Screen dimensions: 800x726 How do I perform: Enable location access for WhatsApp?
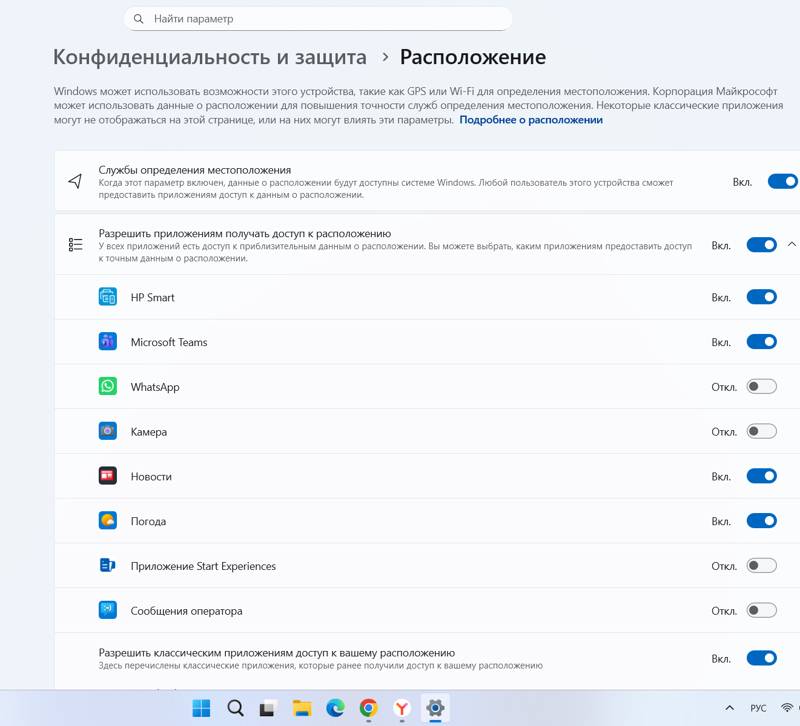click(x=762, y=386)
